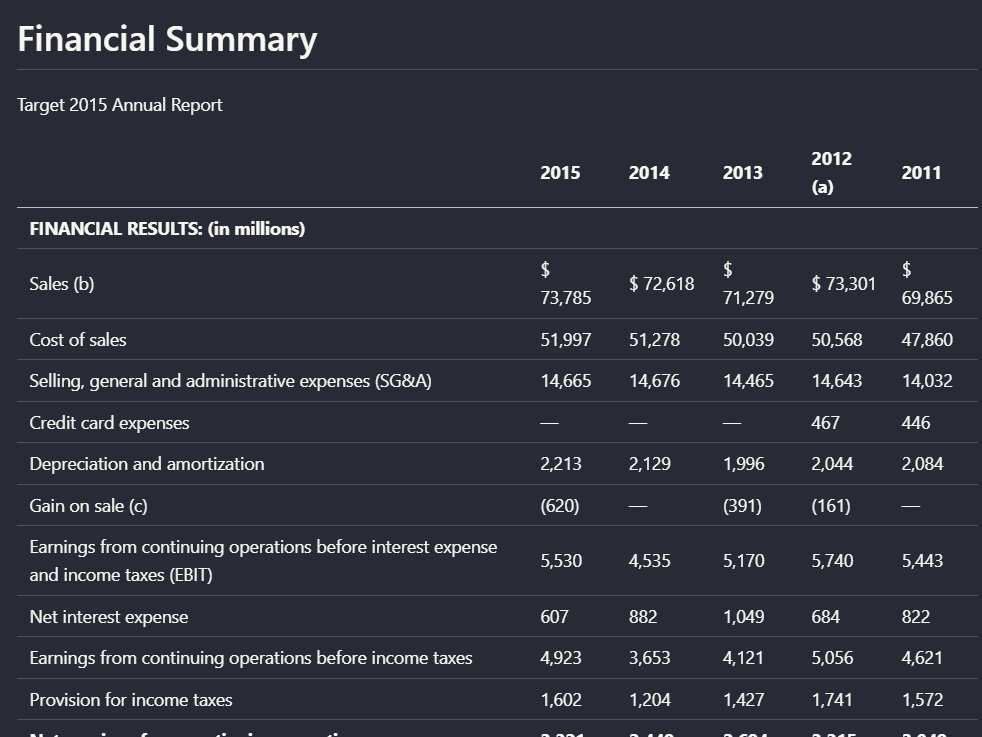Select depreciation value 1,996
Screen dimensions: 982x737
pyautogui.click(x=743, y=464)
